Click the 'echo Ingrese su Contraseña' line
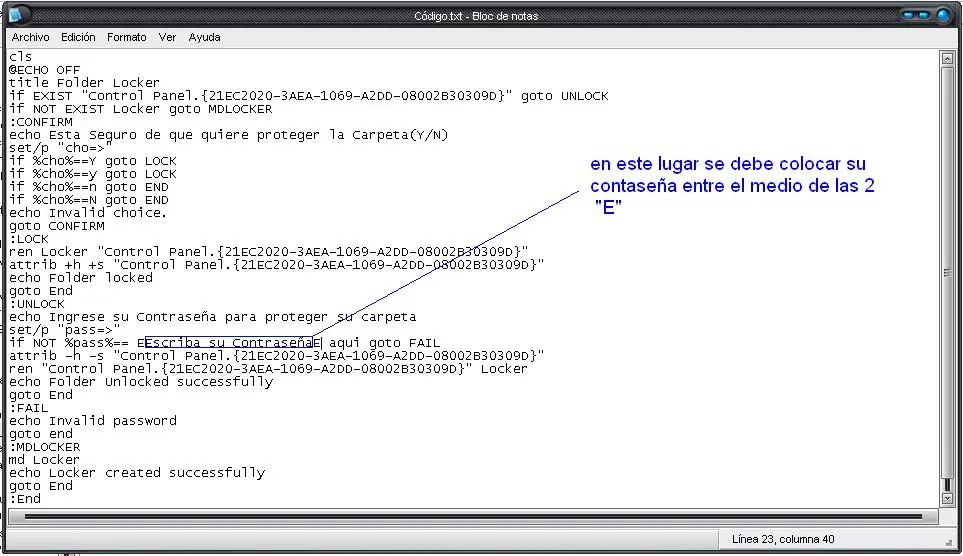This screenshot has height=556, width=963. (212, 317)
